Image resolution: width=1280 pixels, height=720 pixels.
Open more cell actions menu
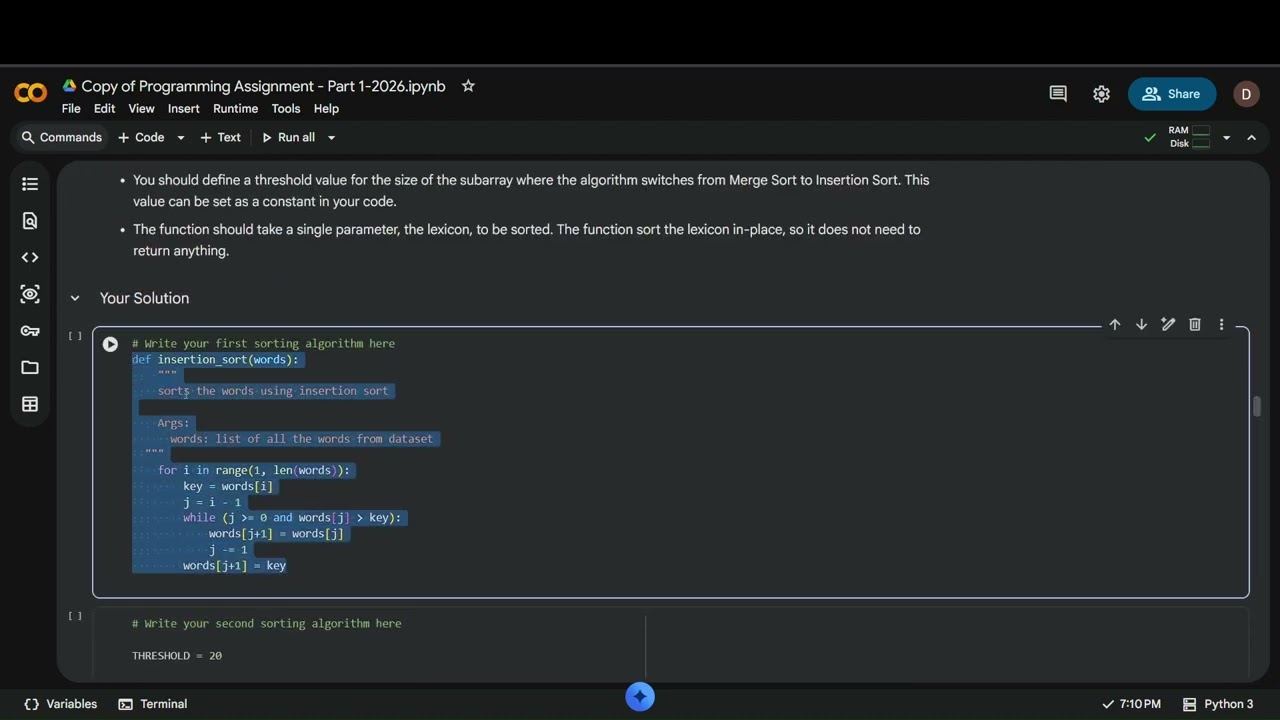click(x=1221, y=325)
